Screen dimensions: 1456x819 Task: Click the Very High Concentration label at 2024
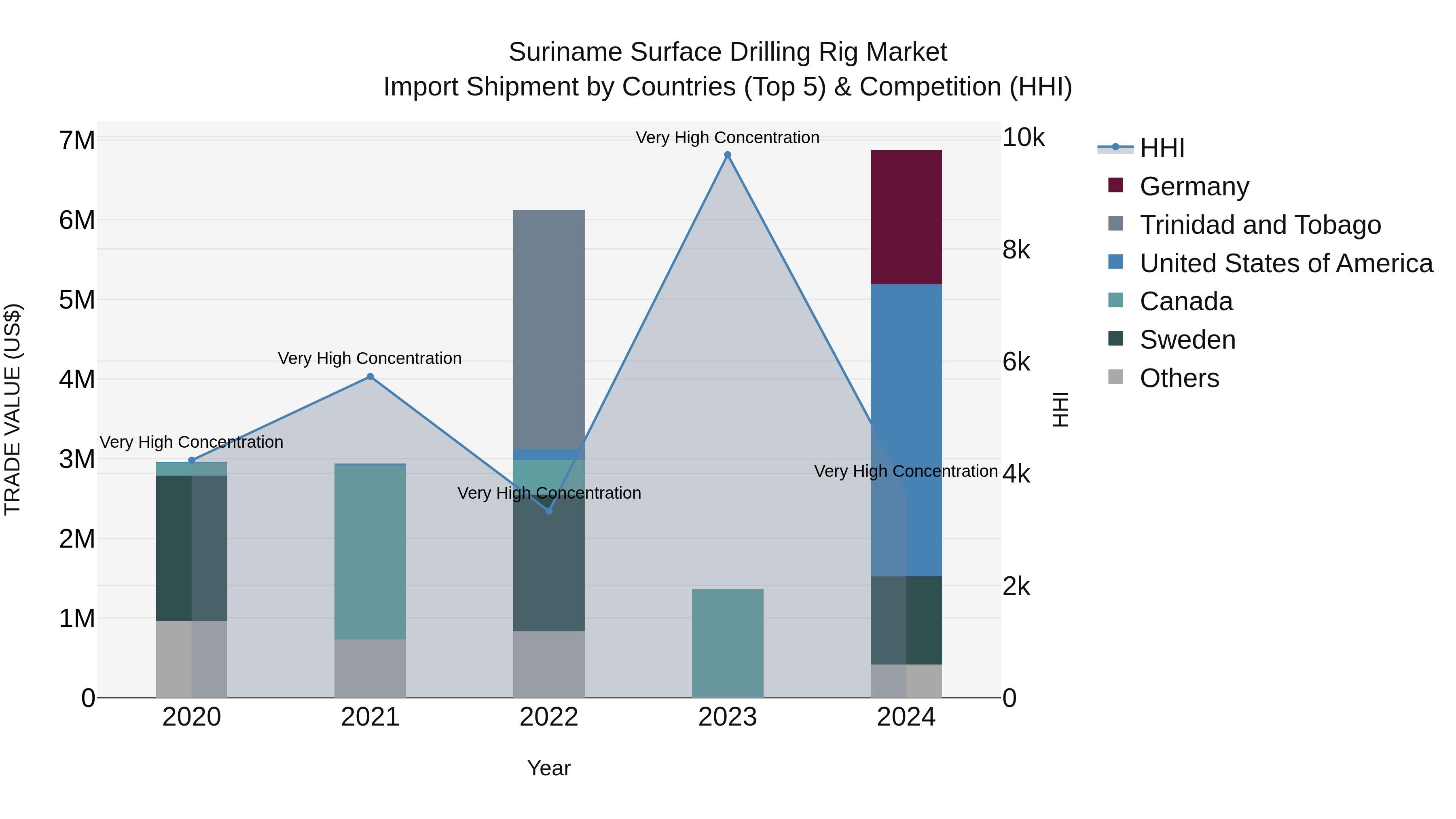pyautogui.click(x=906, y=472)
